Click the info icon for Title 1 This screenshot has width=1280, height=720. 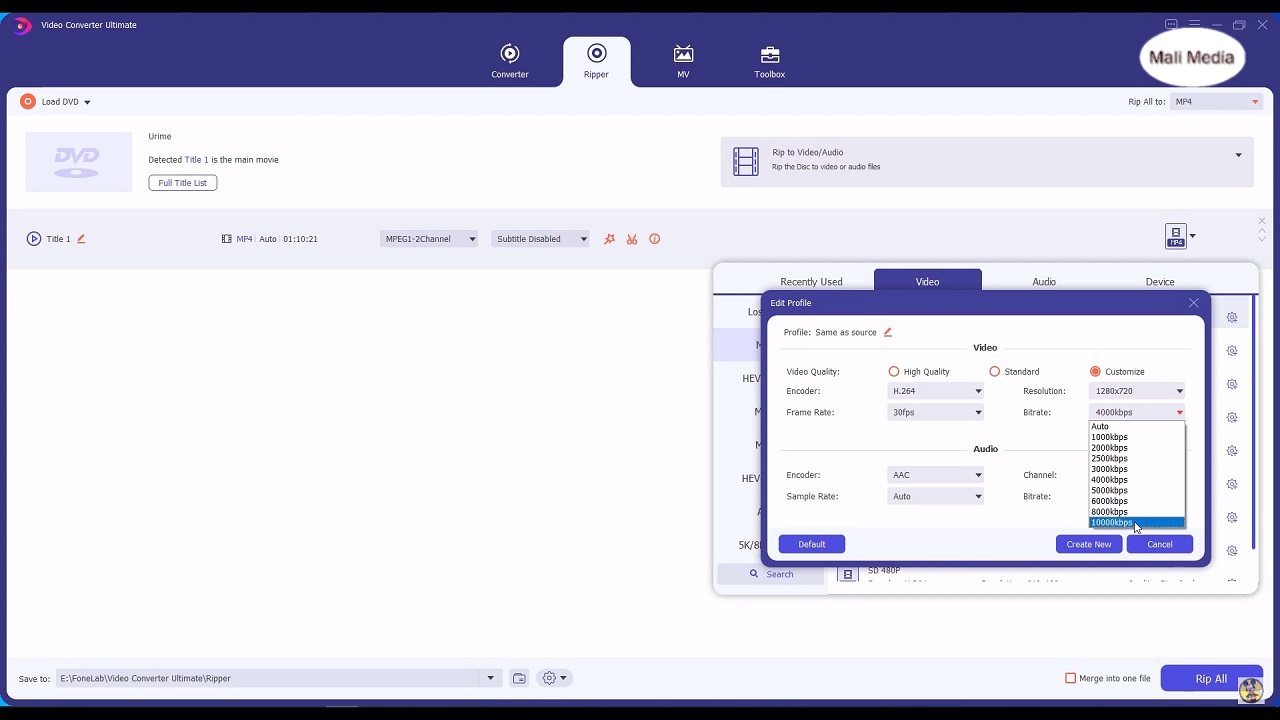[655, 239]
